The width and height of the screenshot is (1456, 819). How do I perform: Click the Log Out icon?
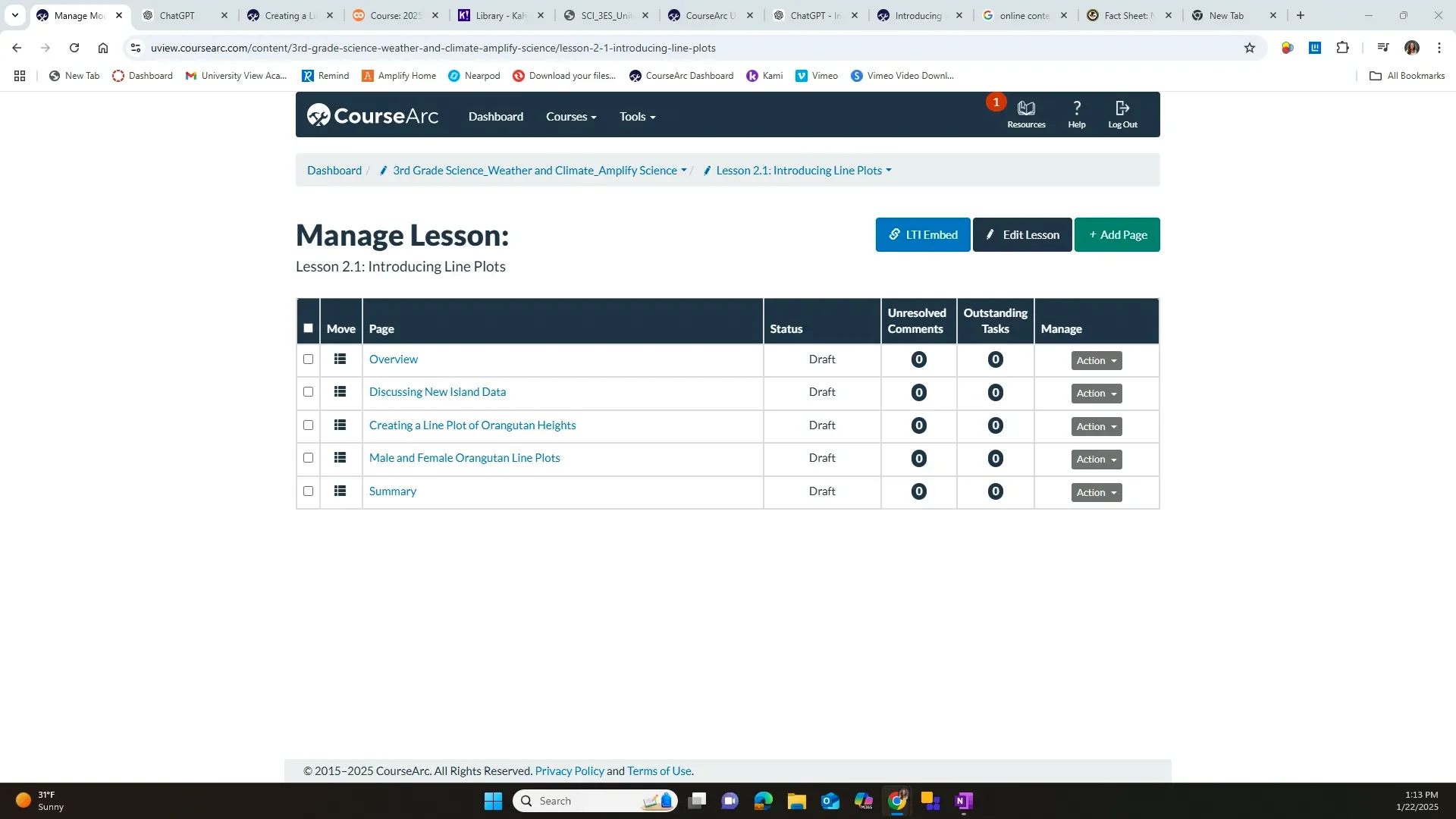[1122, 108]
